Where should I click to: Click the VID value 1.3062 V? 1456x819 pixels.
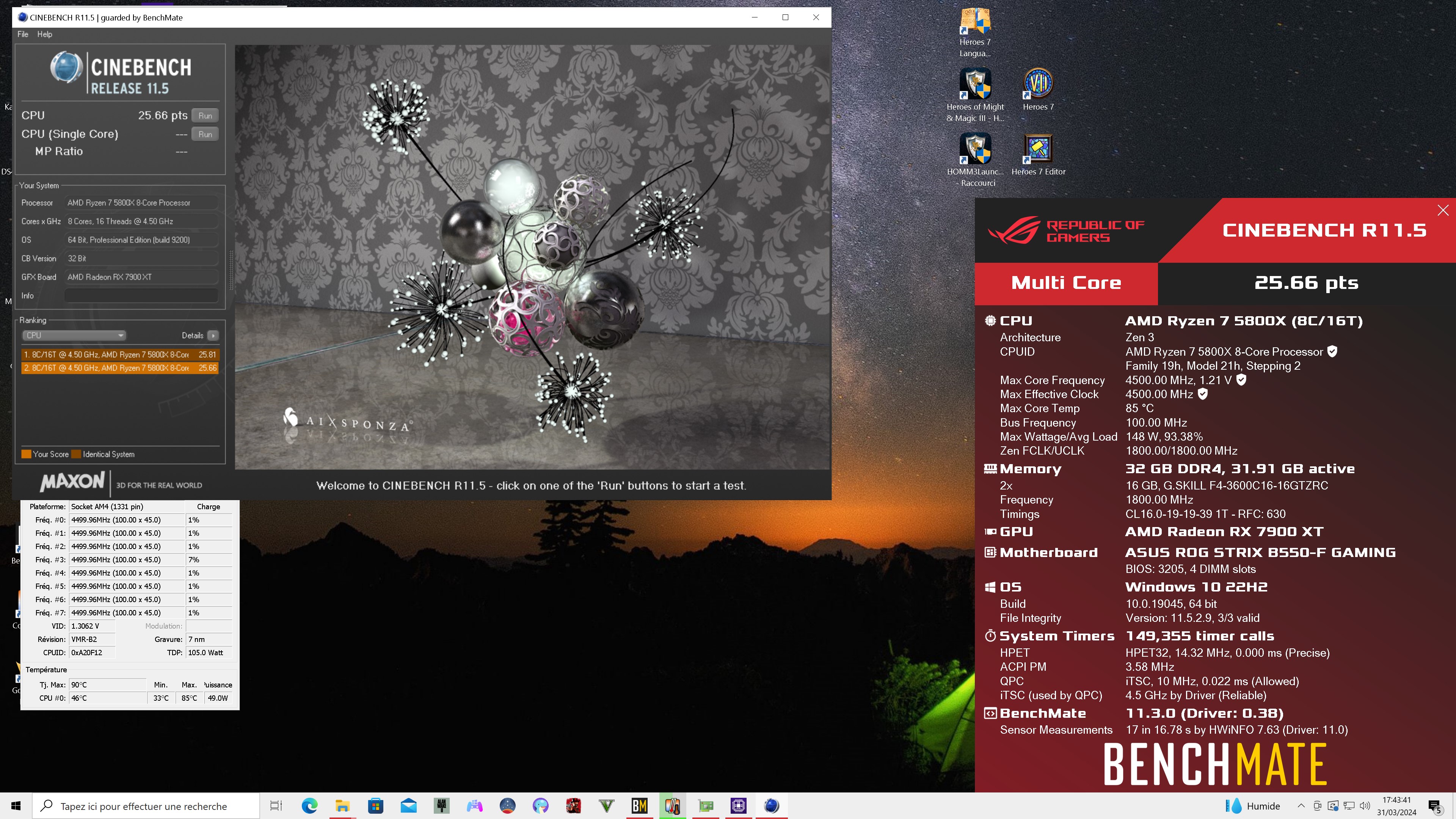pos(92,626)
